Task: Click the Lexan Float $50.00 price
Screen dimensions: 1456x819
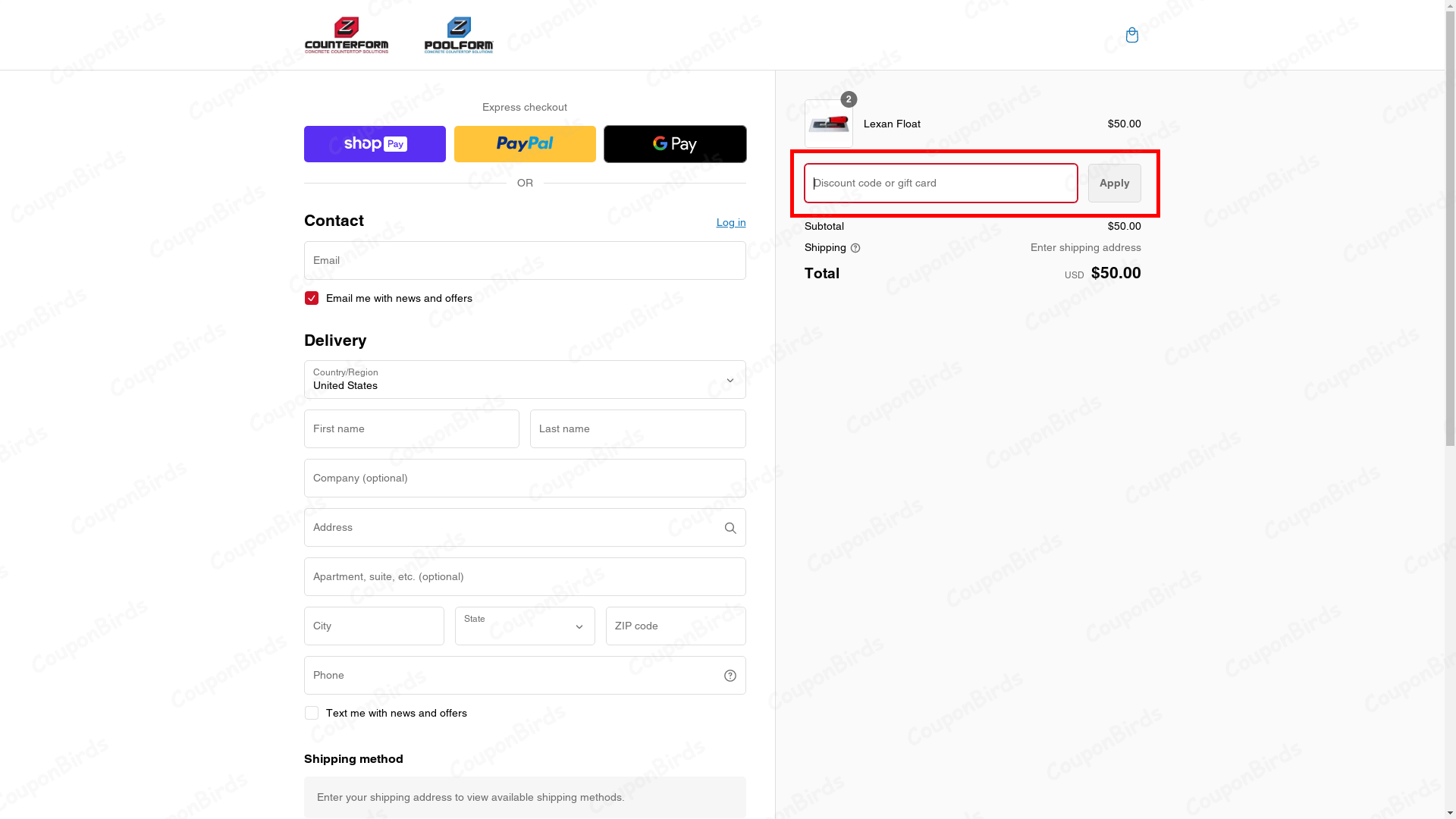Action: 1124,124
